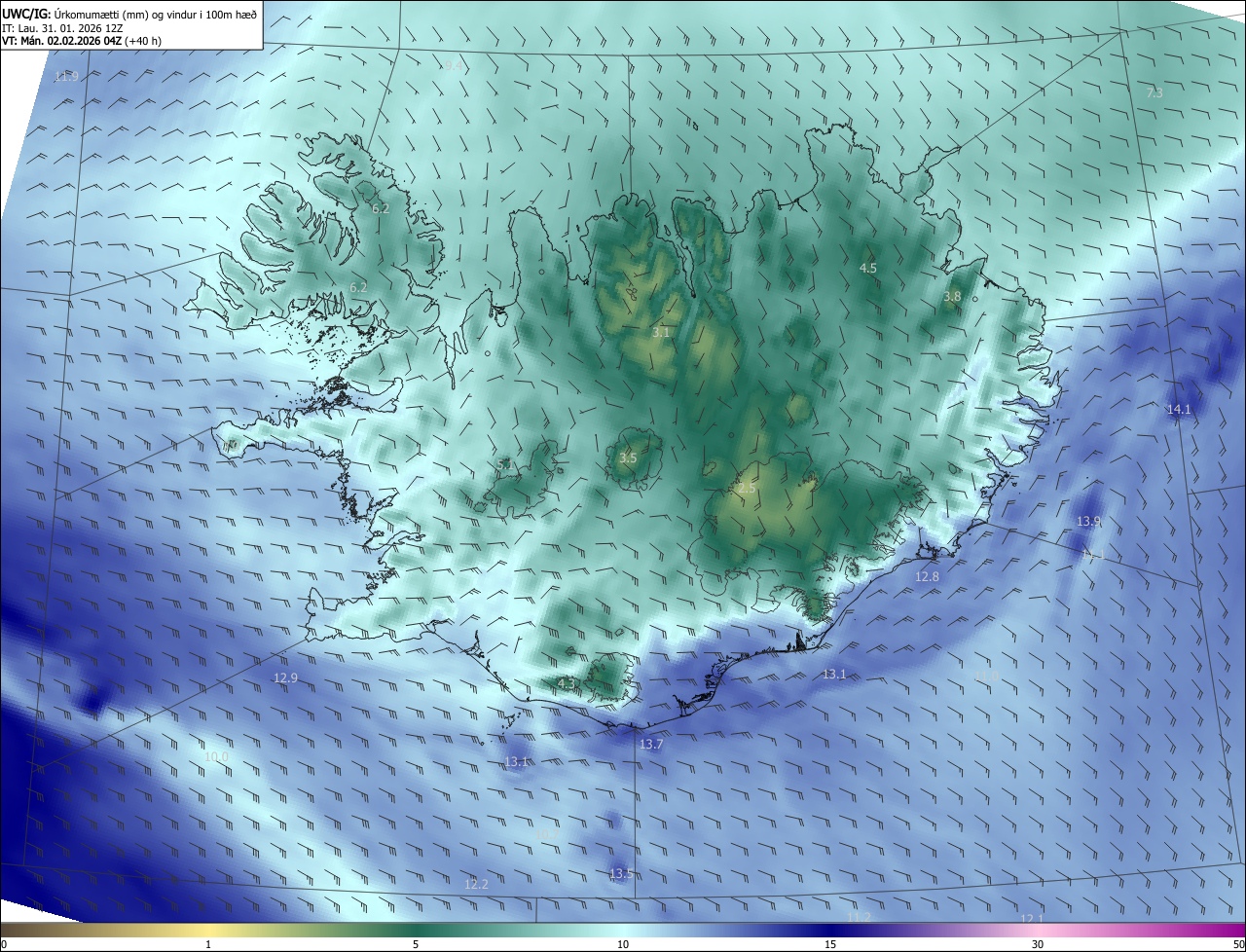This screenshot has height=952, width=1246.
Task: Click the 10 tick on the colorbar
Action: pos(623,944)
